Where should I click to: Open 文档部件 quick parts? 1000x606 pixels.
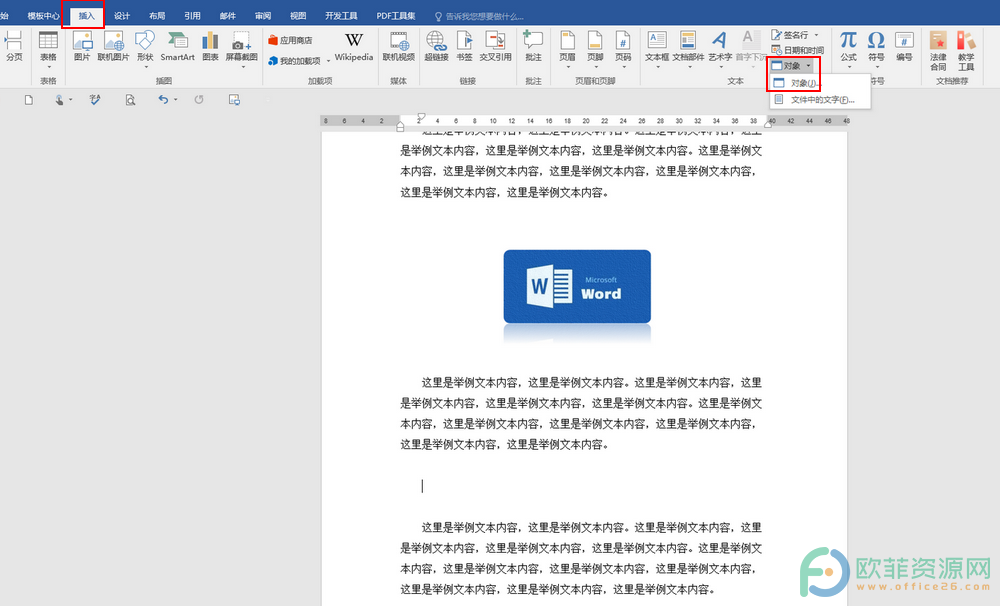click(x=688, y=48)
